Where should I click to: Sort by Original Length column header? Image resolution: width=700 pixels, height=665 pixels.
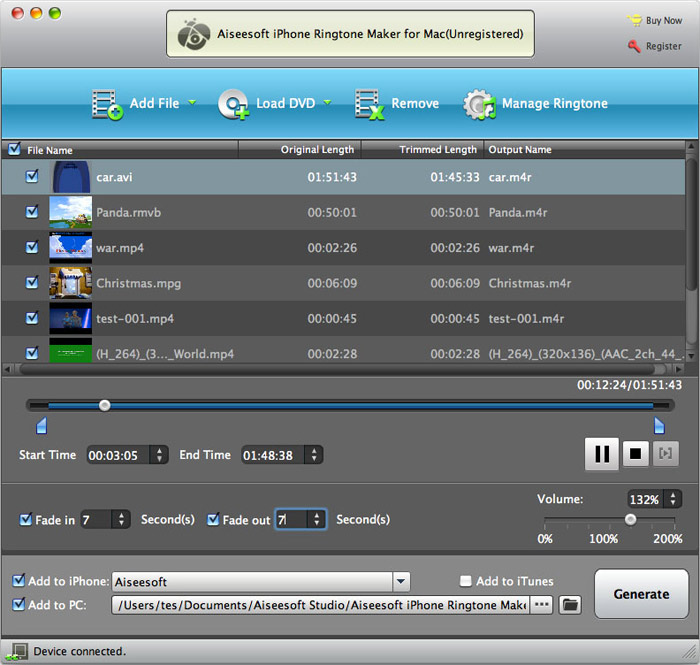coord(300,150)
